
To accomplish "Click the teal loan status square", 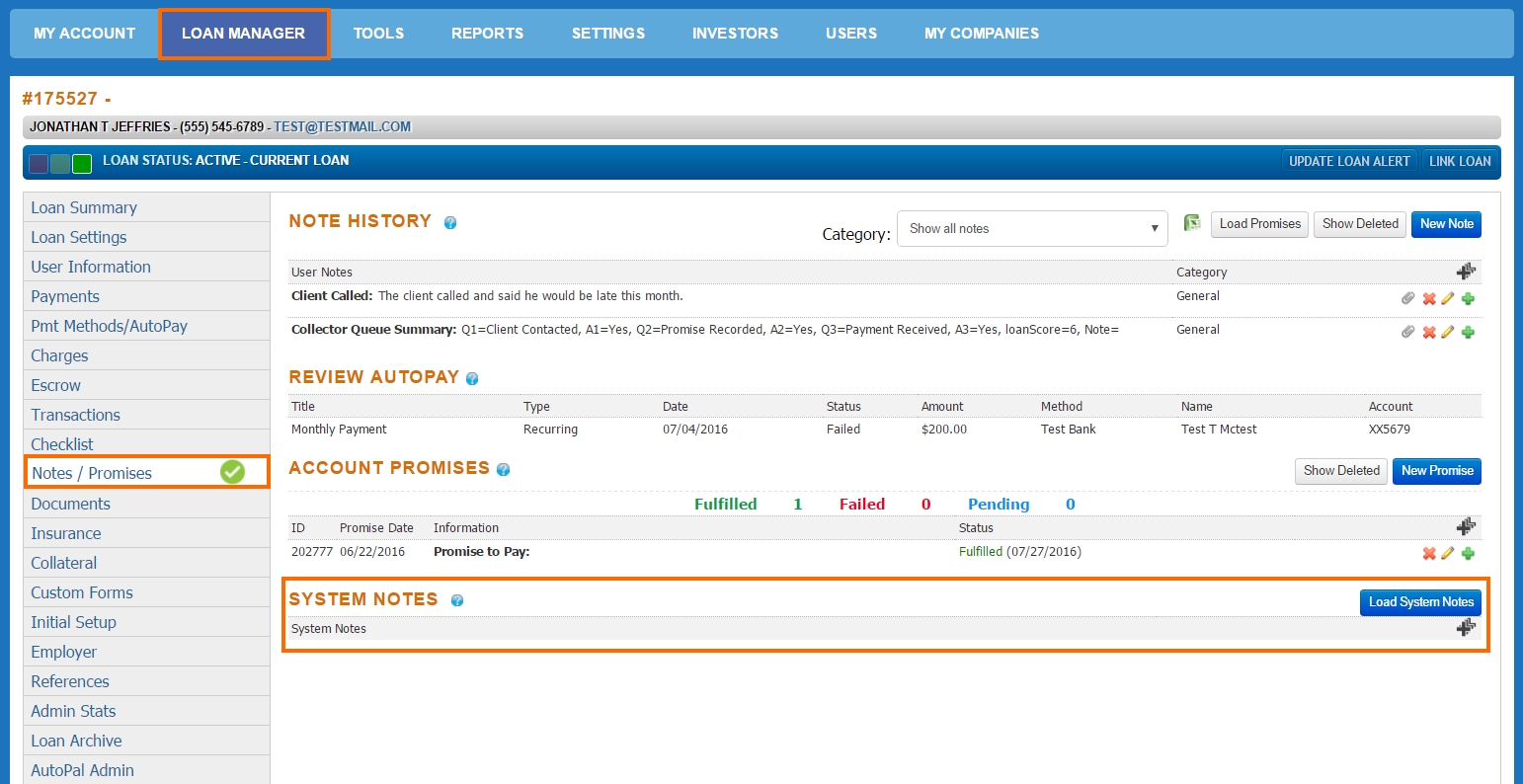I will (x=60, y=164).
